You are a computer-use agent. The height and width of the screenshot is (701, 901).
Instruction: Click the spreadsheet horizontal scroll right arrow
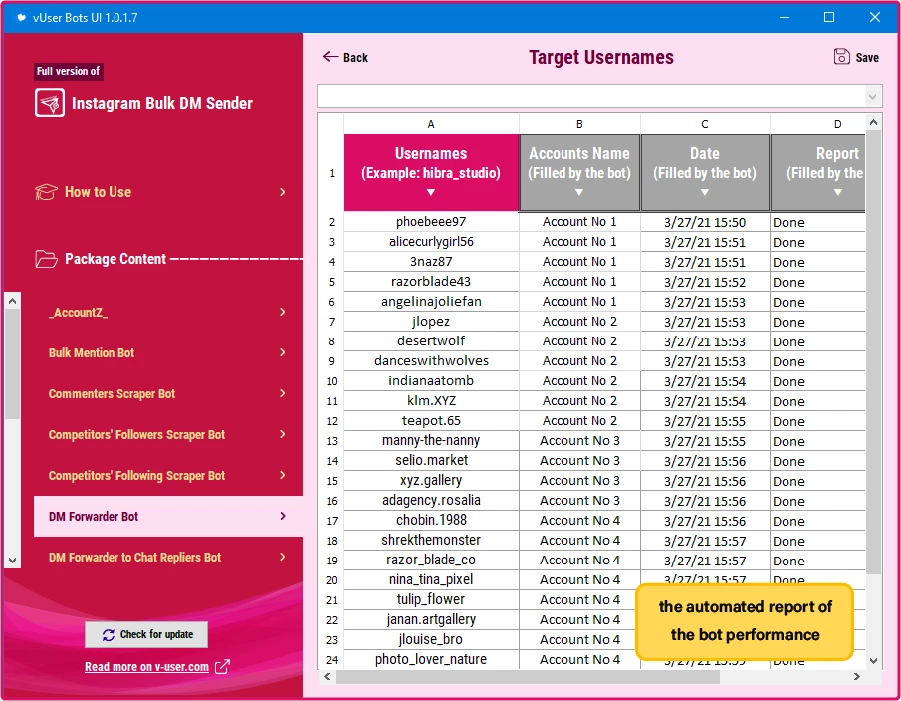pos(857,676)
